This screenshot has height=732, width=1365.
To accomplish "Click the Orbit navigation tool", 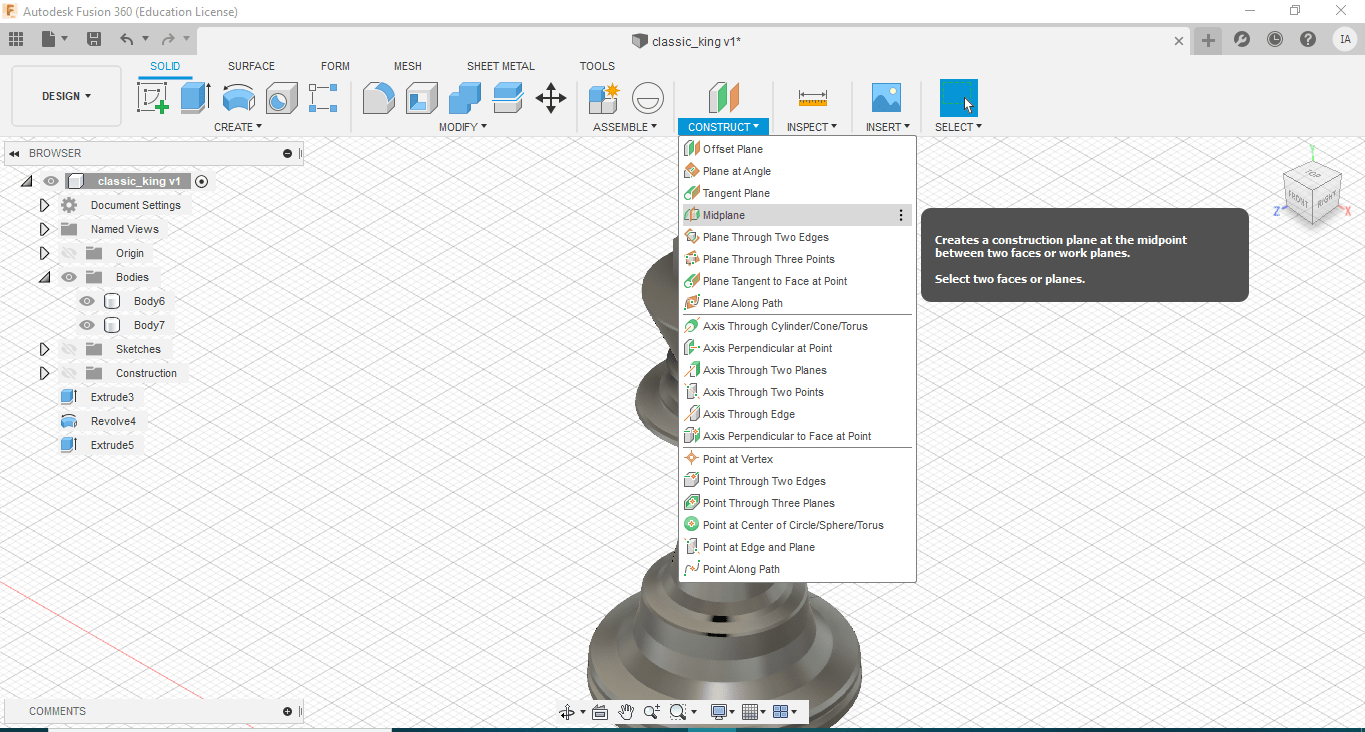I will point(567,712).
